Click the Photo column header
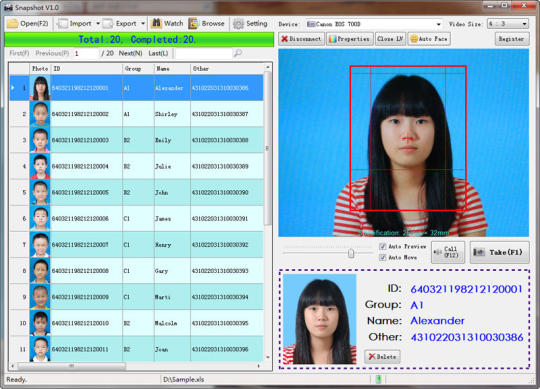 [x=40, y=69]
